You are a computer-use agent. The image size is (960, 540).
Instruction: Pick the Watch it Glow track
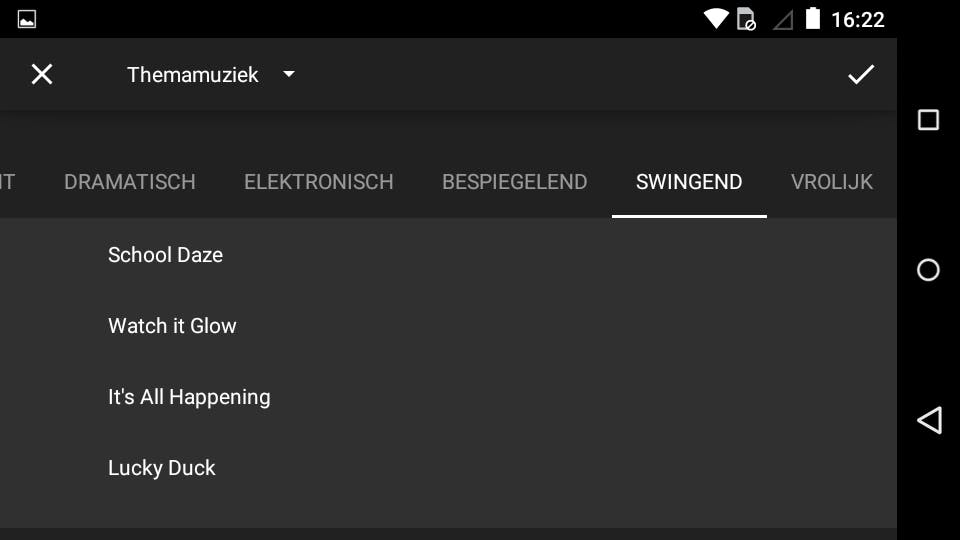tap(172, 326)
